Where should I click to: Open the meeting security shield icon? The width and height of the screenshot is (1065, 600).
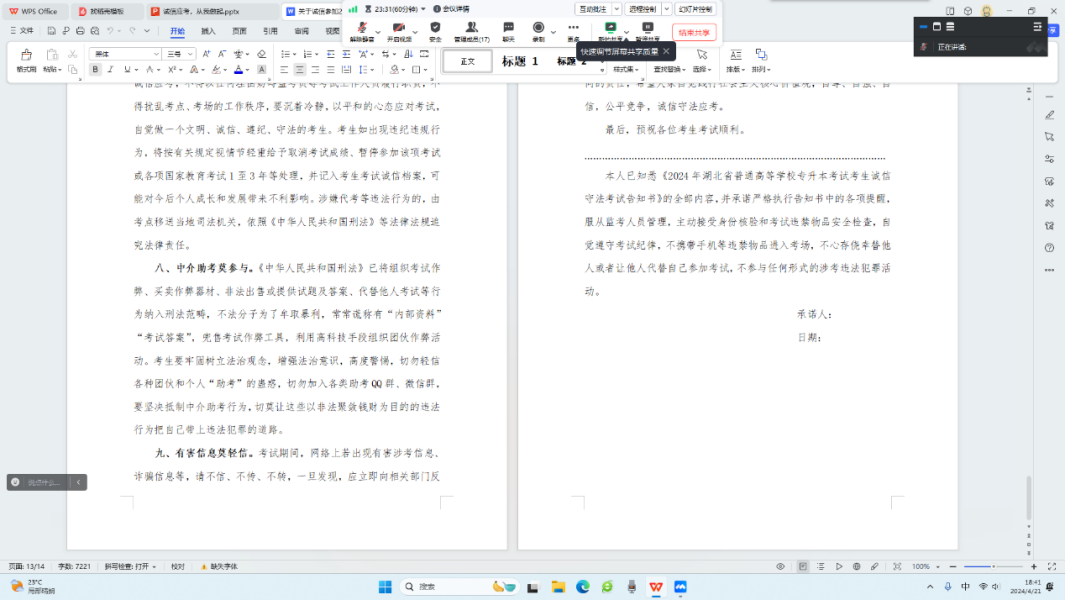coord(435,30)
